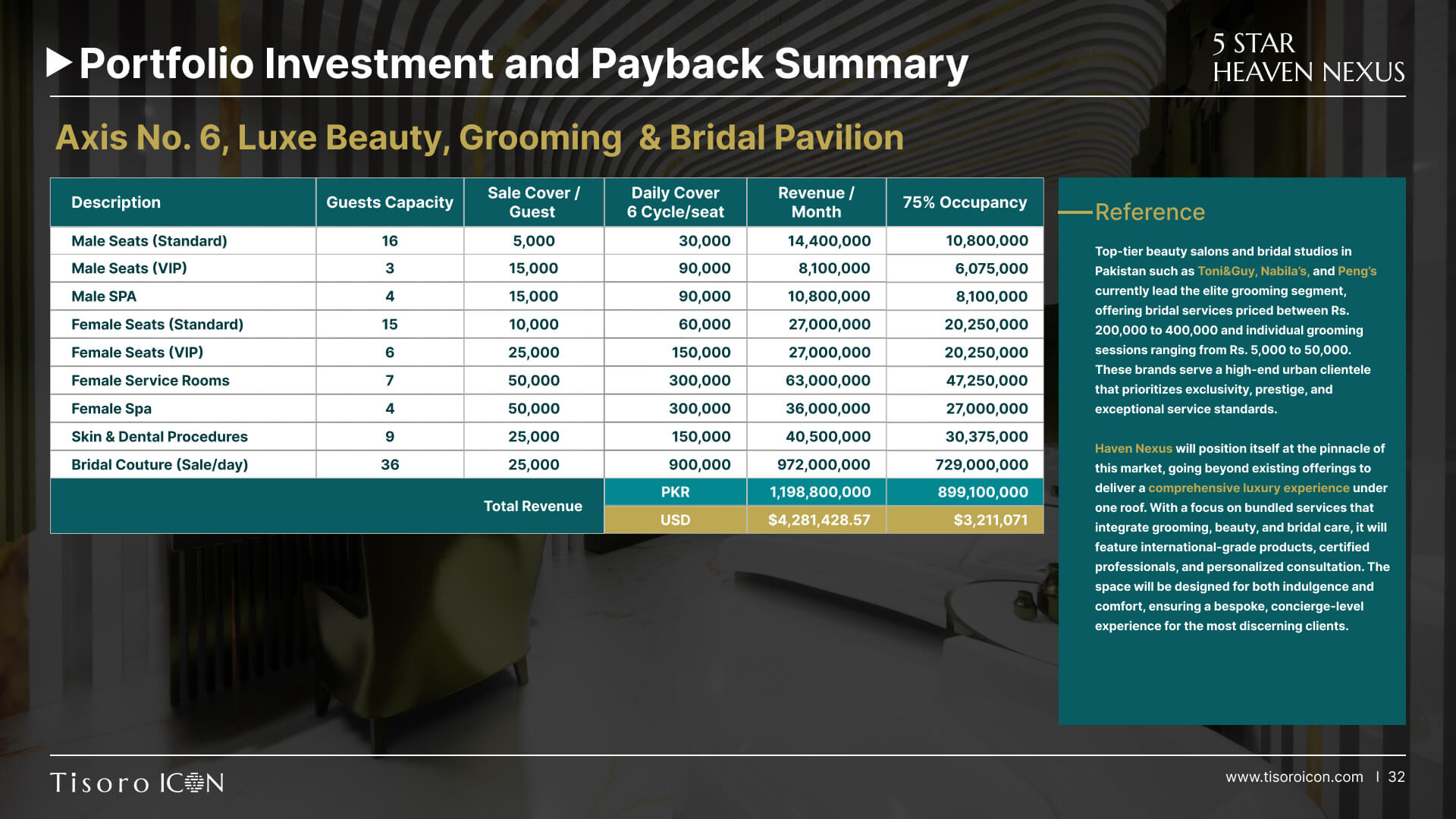Select the Male Seats (VIP) row label
The image size is (1456, 819).
[129, 268]
